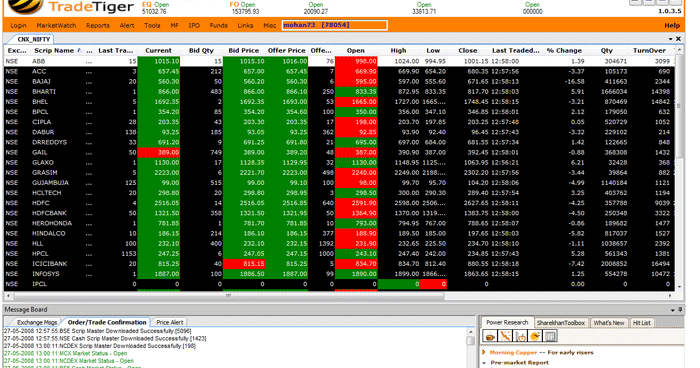
Task: Sort by the TurnOver column header
Action: coord(650,50)
